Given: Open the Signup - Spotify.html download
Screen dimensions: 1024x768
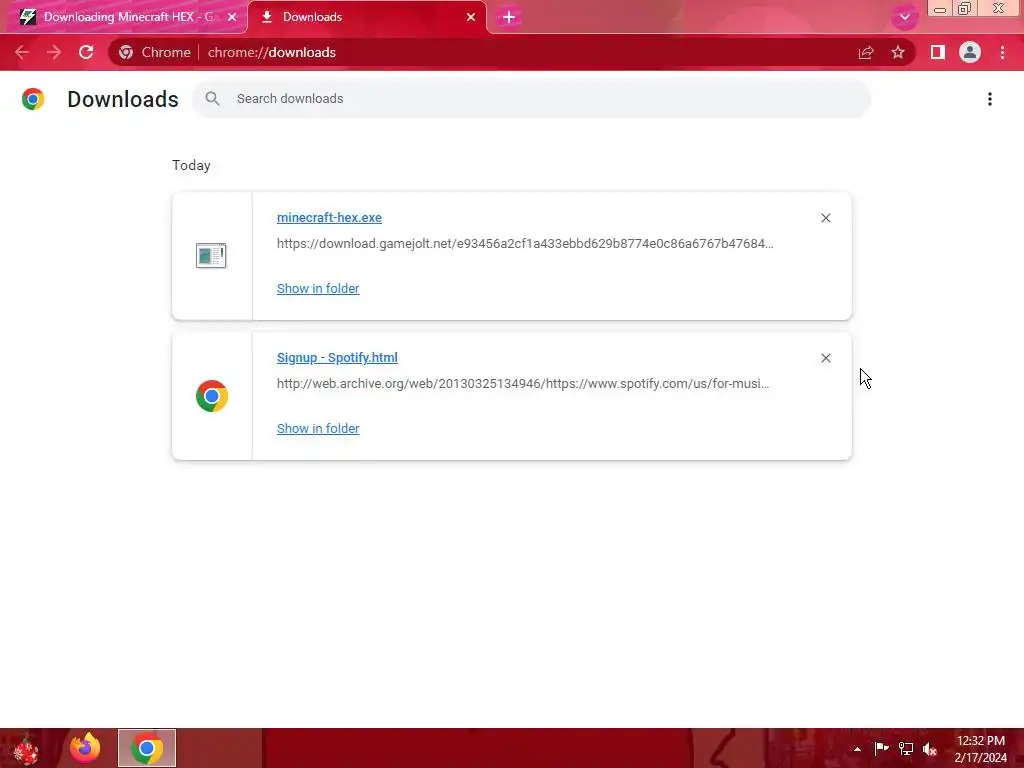Looking at the screenshot, I should 337,358.
